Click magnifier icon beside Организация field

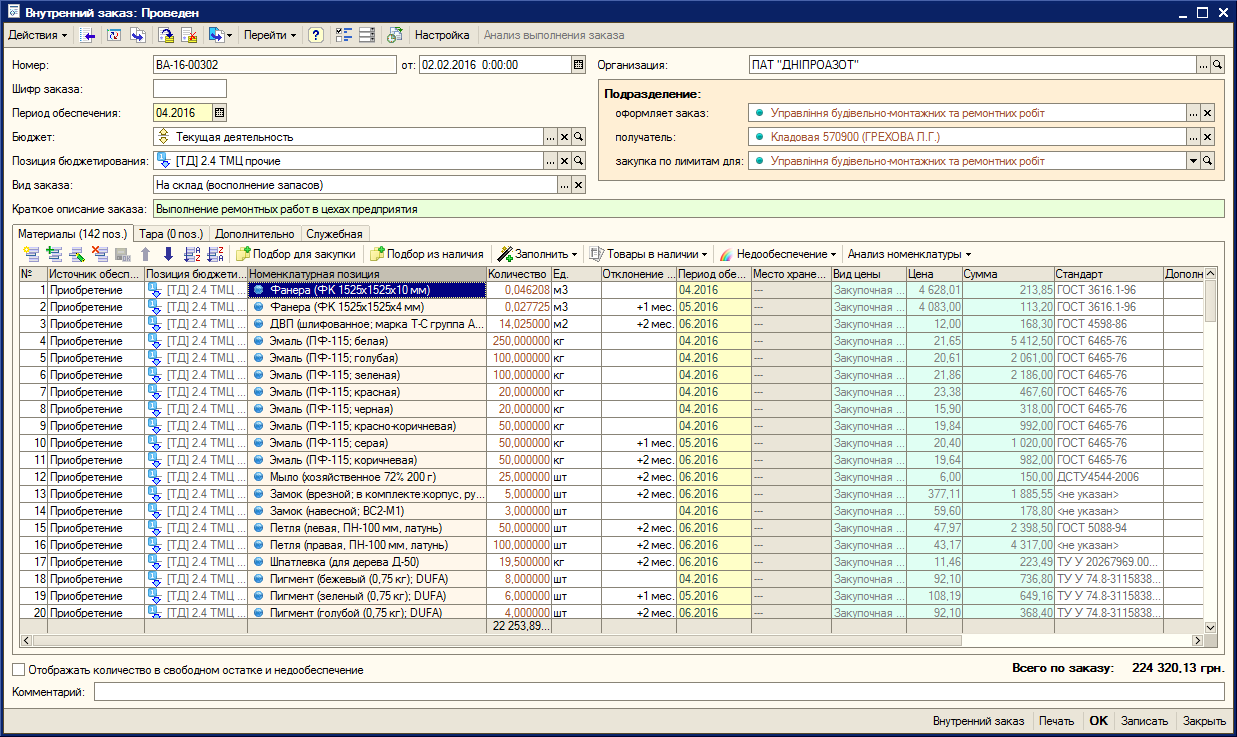click(x=1217, y=65)
